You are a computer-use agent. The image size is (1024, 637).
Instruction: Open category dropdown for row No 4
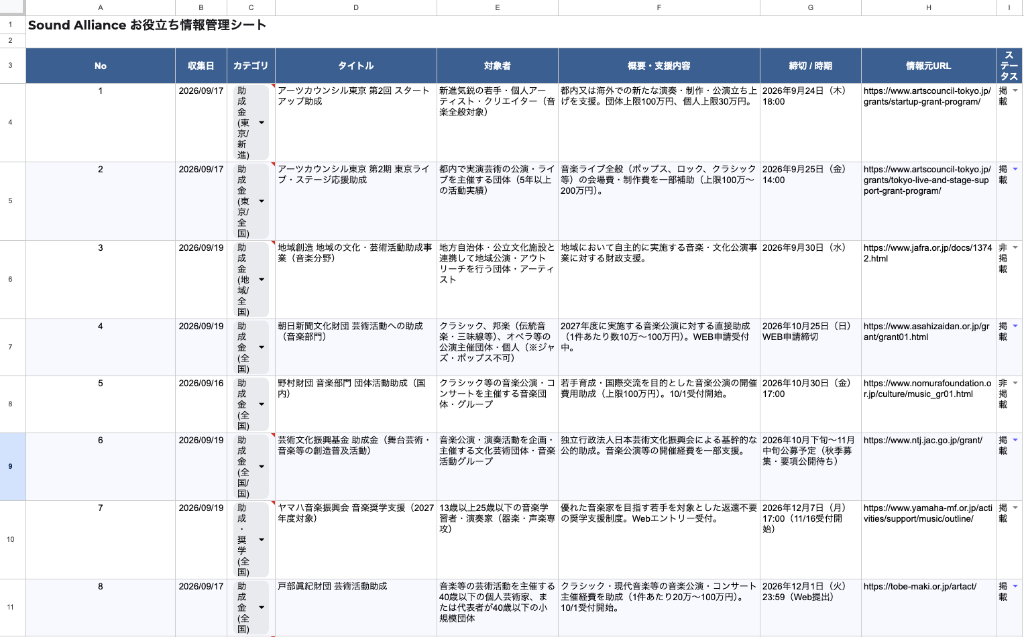261,348
